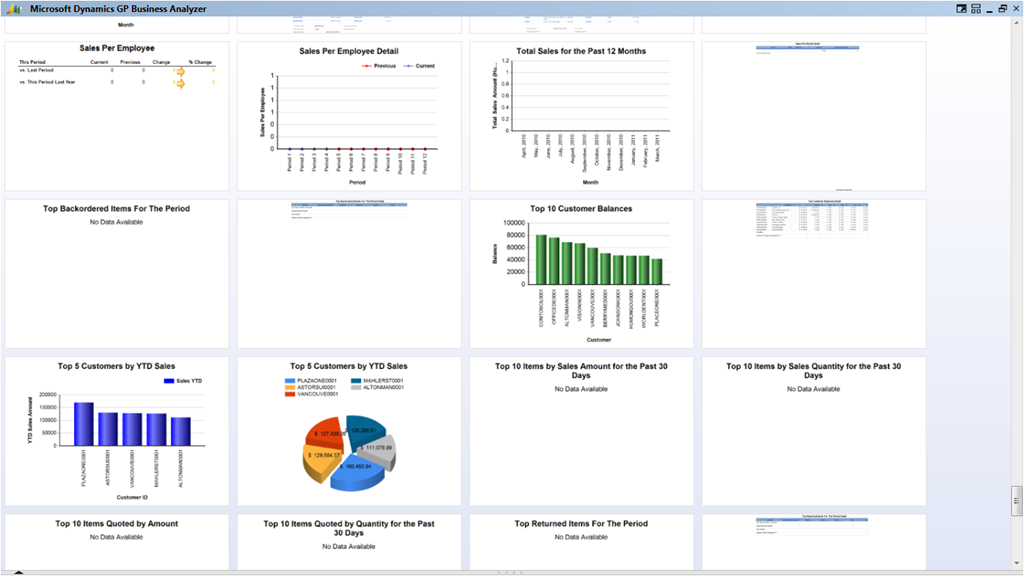Screen dimensions: 1024x576
Task: Click the PLAZAONE0001 legend swatch in pie chart
Action: coord(290,381)
